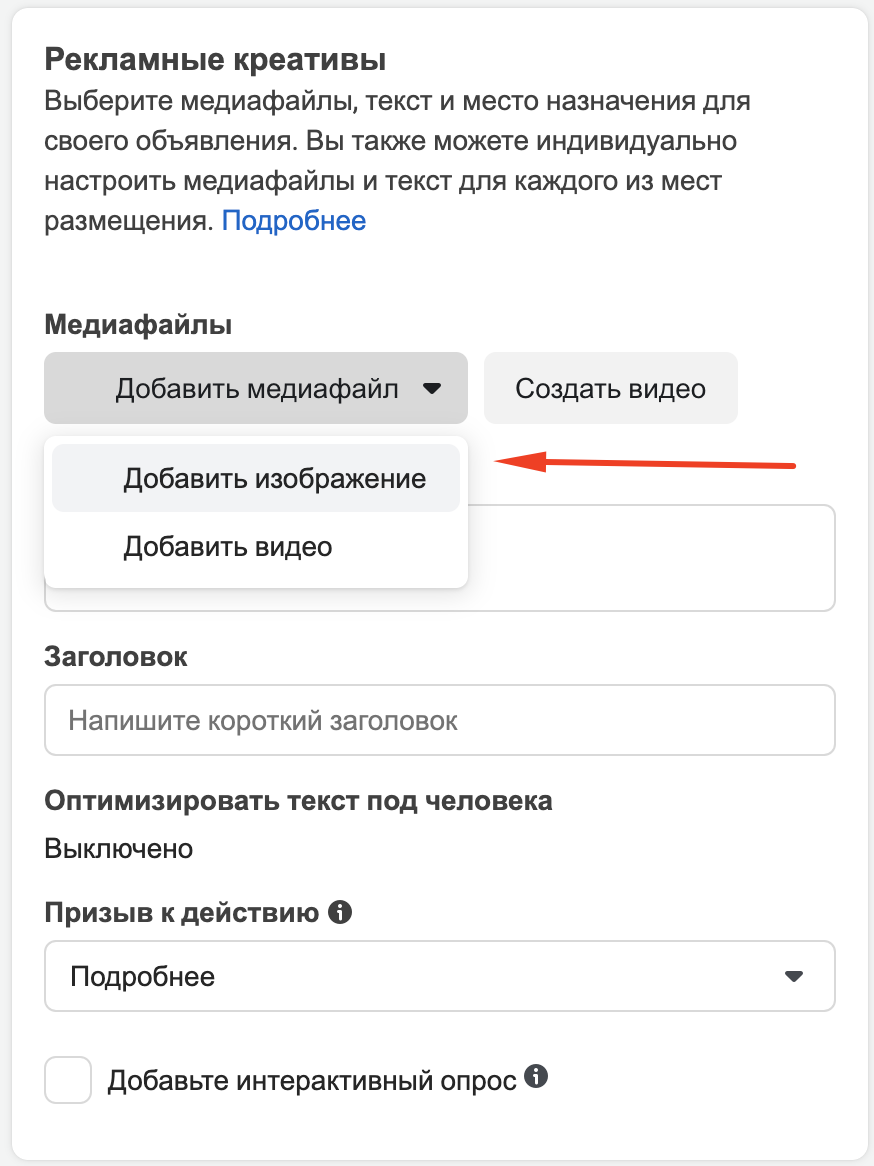Enable the Добавьте интерактивный опрос checkbox

click(68, 1080)
